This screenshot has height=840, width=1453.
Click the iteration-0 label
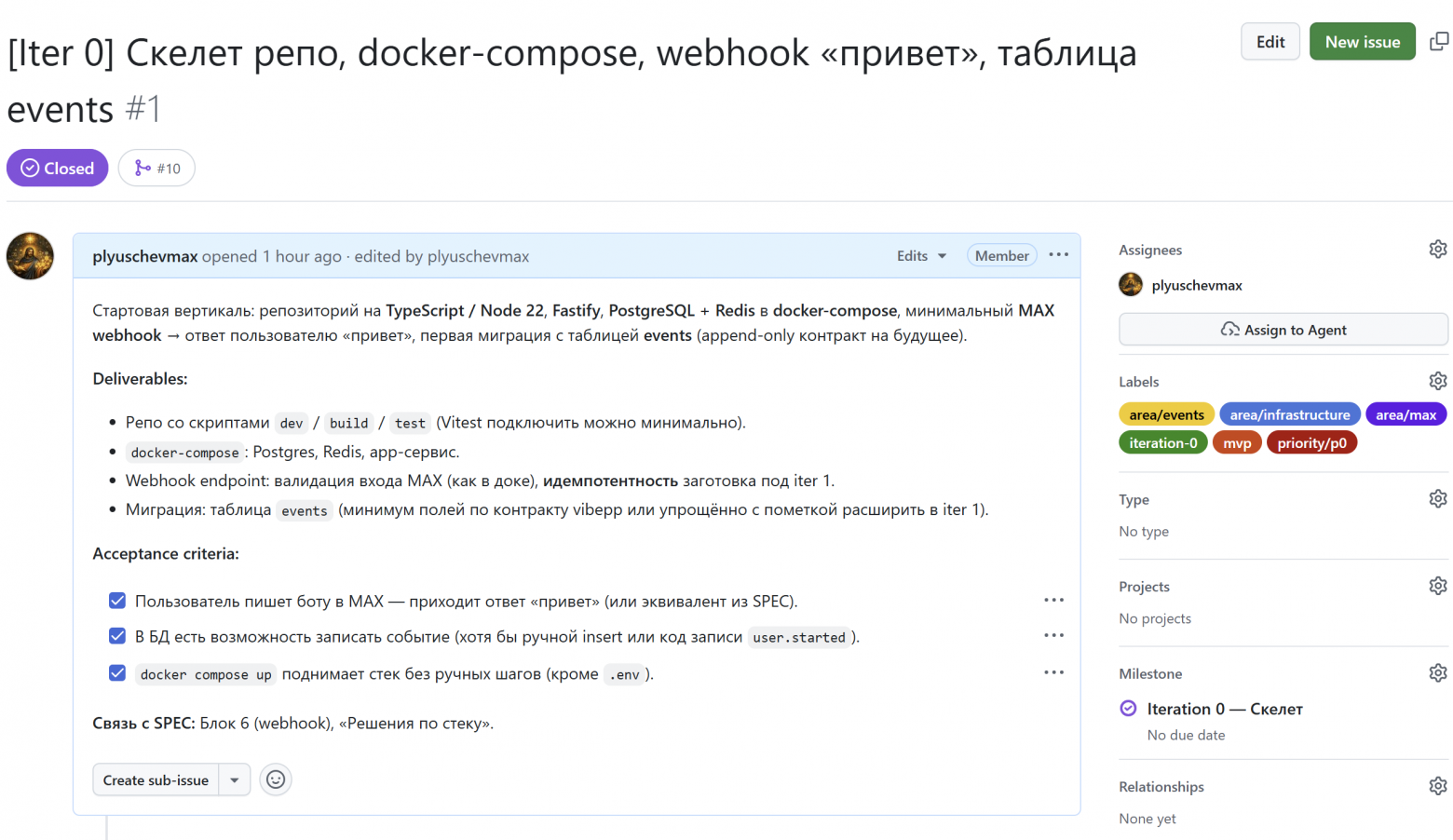point(1162,442)
